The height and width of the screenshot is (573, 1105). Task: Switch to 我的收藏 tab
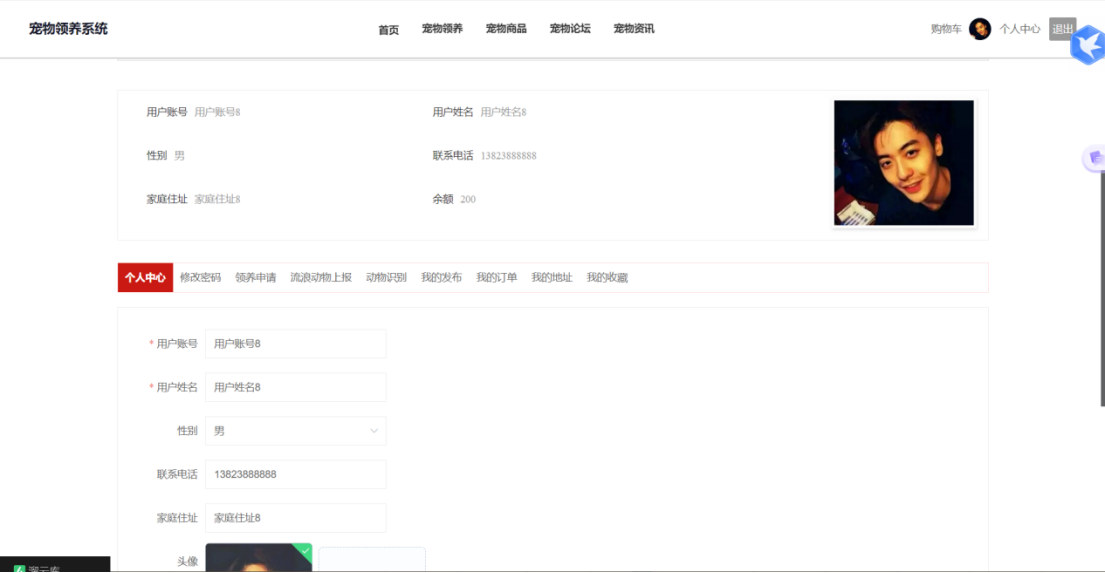point(607,278)
